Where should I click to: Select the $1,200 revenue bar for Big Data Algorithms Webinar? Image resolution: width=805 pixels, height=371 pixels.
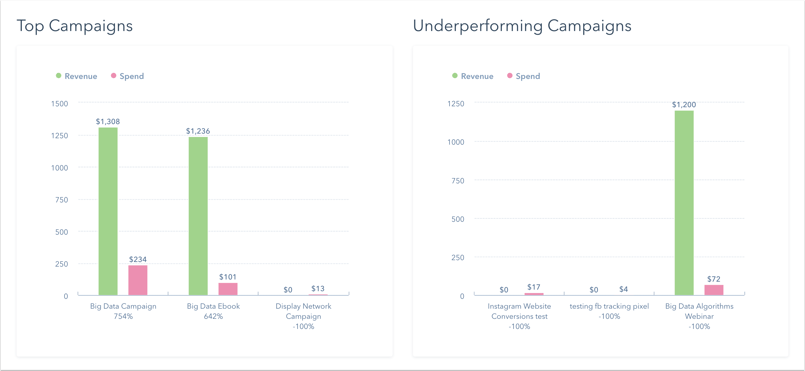coord(684,203)
